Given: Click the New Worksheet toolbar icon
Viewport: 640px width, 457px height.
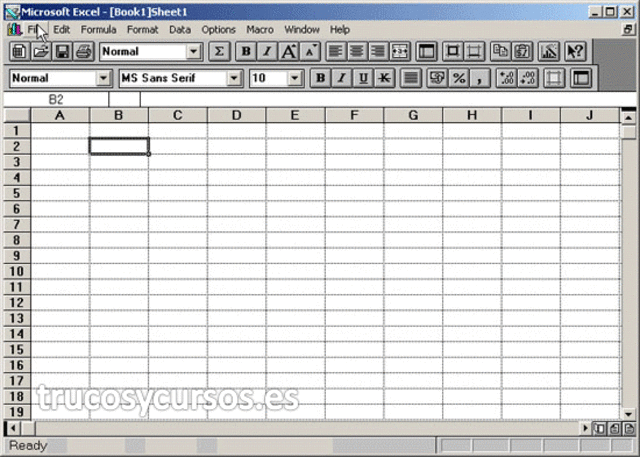Looking at the screenshot, I should point(19,52).
